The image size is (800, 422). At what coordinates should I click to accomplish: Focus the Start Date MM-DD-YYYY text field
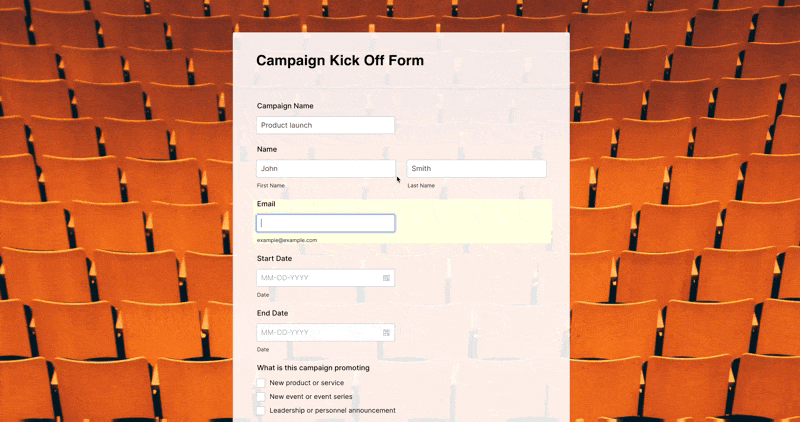pyautogui.click(x=317, y=278)
